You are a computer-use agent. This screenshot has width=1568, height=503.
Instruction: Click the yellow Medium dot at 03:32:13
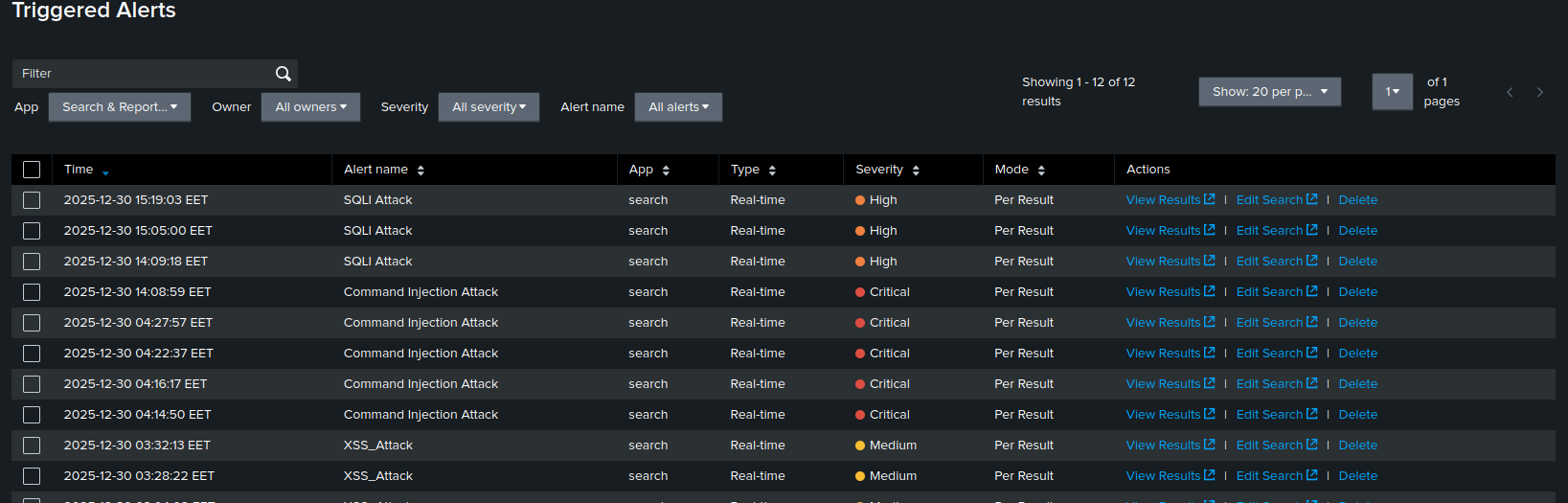[860, 446]
